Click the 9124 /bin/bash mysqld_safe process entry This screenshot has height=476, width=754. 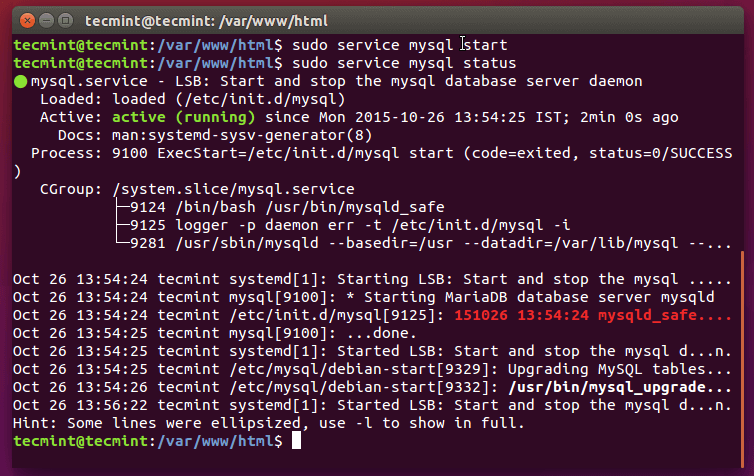(251, 207)
